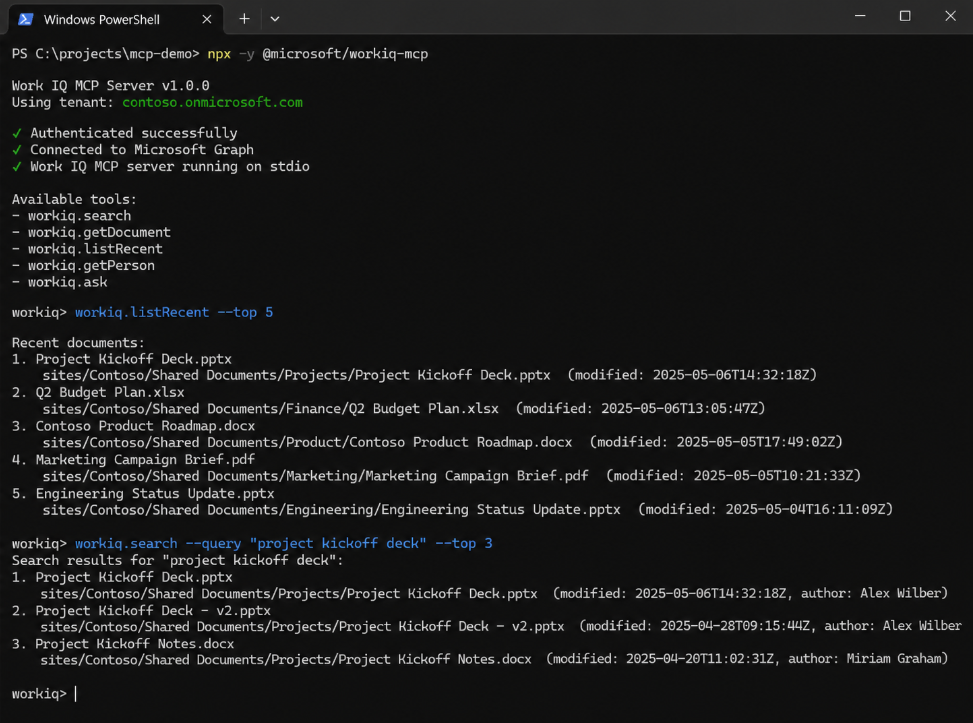The height and width of the screenshot is (723, 973).
Task: Click modified timestamp 2025-05-06T13:05:47Z
Action: 679,408
